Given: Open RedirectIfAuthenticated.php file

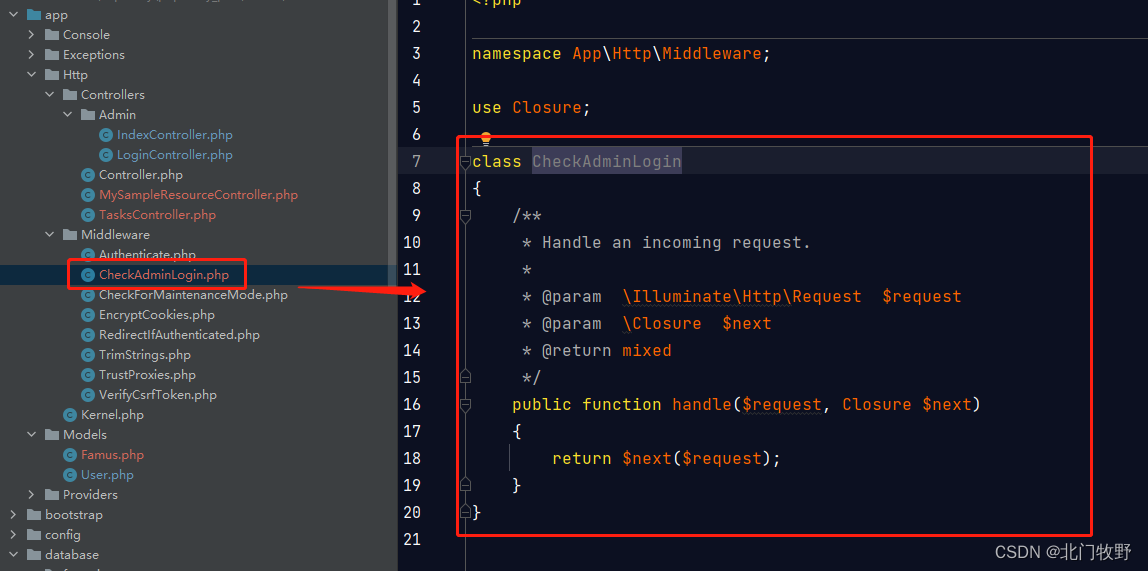Looking at the screenshot, I should (179, 335).
